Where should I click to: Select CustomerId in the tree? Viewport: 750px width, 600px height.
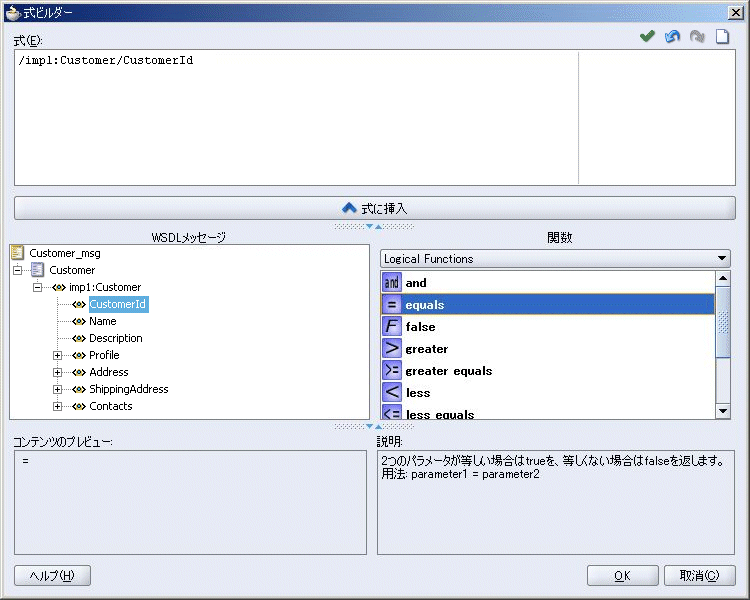pos(118,304)
